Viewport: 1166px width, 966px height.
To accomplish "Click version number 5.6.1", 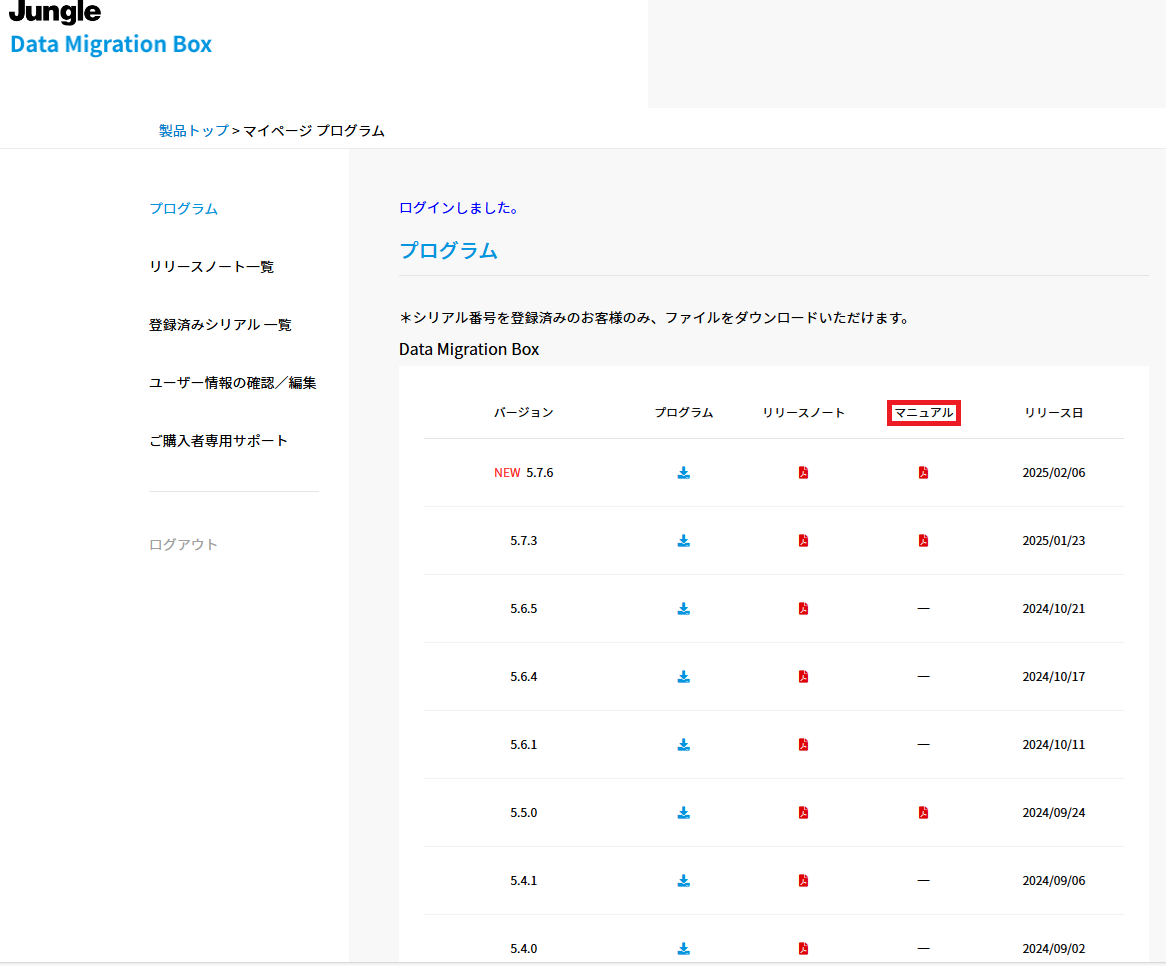I will pyautogui.click(x=524, y=745).
